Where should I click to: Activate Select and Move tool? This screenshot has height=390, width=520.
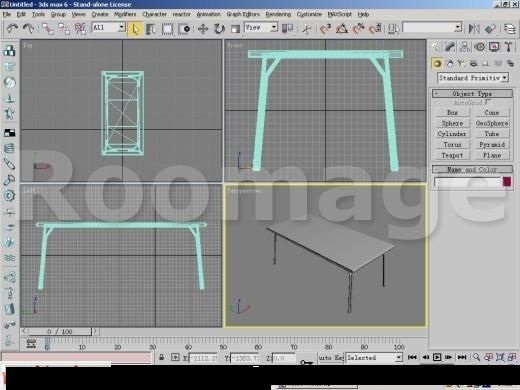203,29
